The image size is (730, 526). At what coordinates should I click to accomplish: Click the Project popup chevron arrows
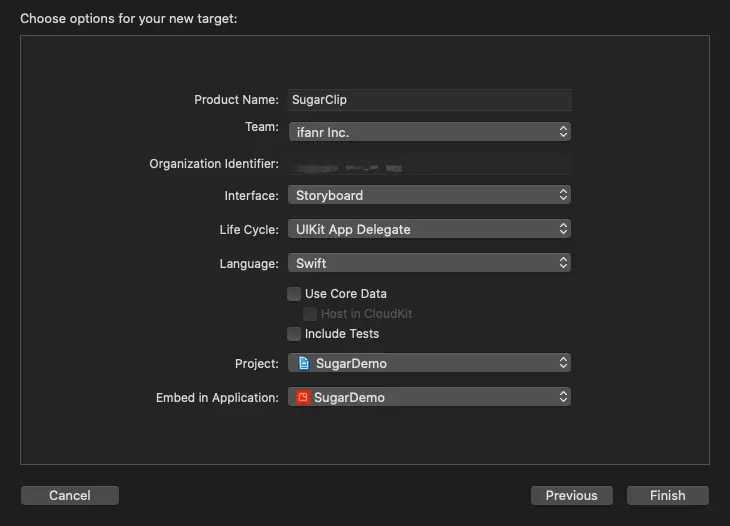point(563,363)
